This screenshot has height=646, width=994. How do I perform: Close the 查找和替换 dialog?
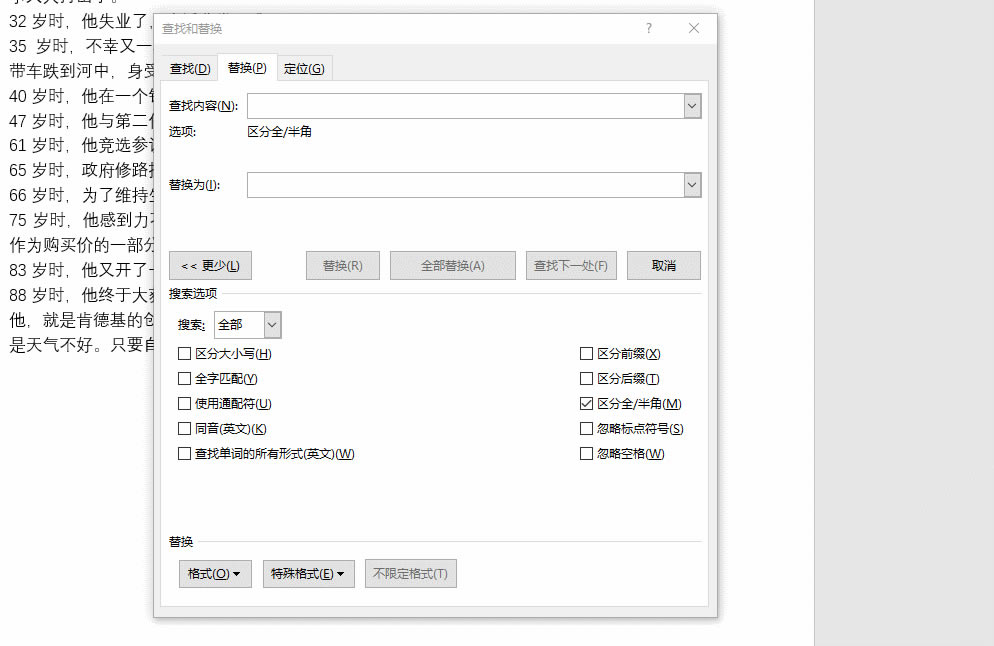tap(694, 29)
